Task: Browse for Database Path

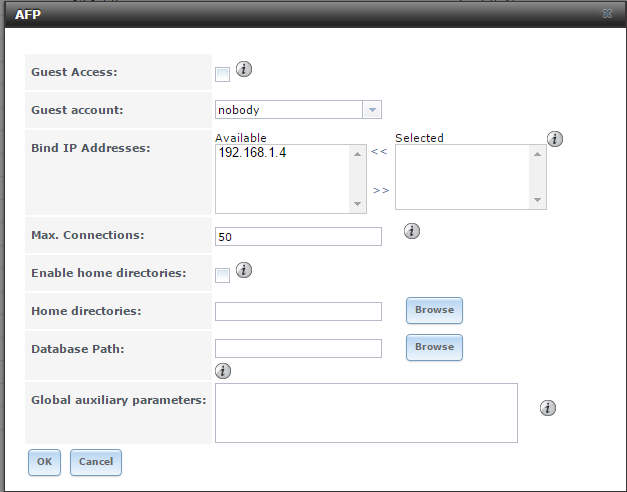Action: point(434,348)
